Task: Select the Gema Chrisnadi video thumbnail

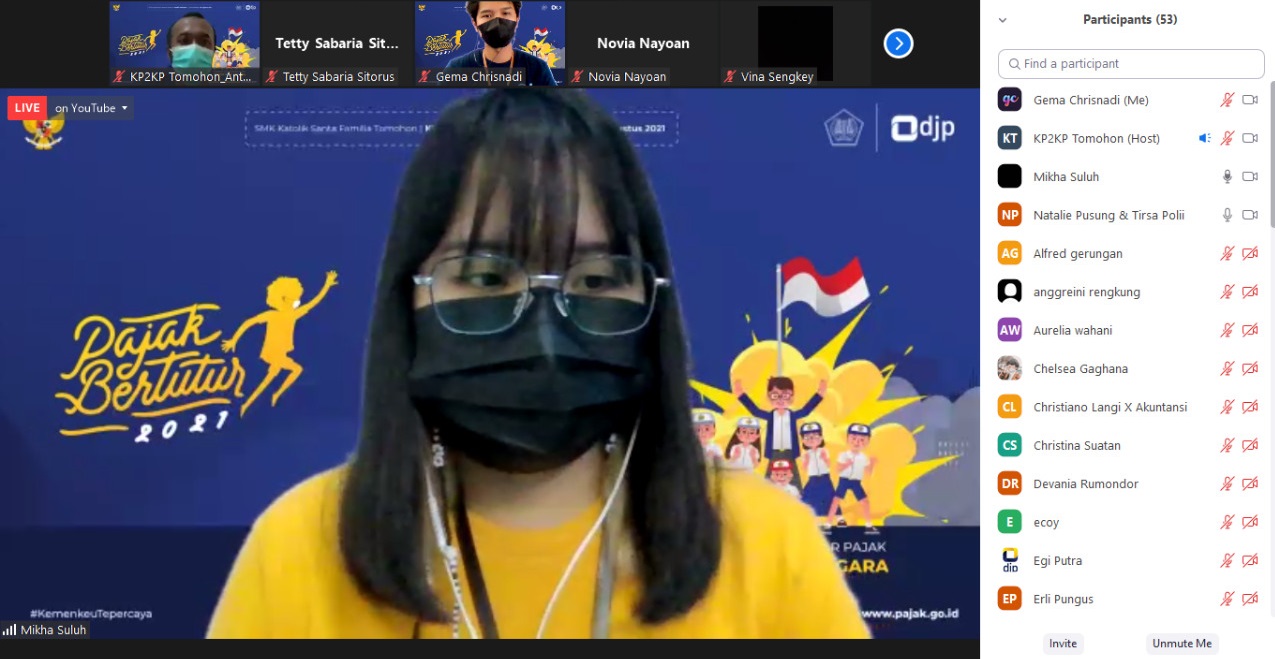Action: point(490,43)
